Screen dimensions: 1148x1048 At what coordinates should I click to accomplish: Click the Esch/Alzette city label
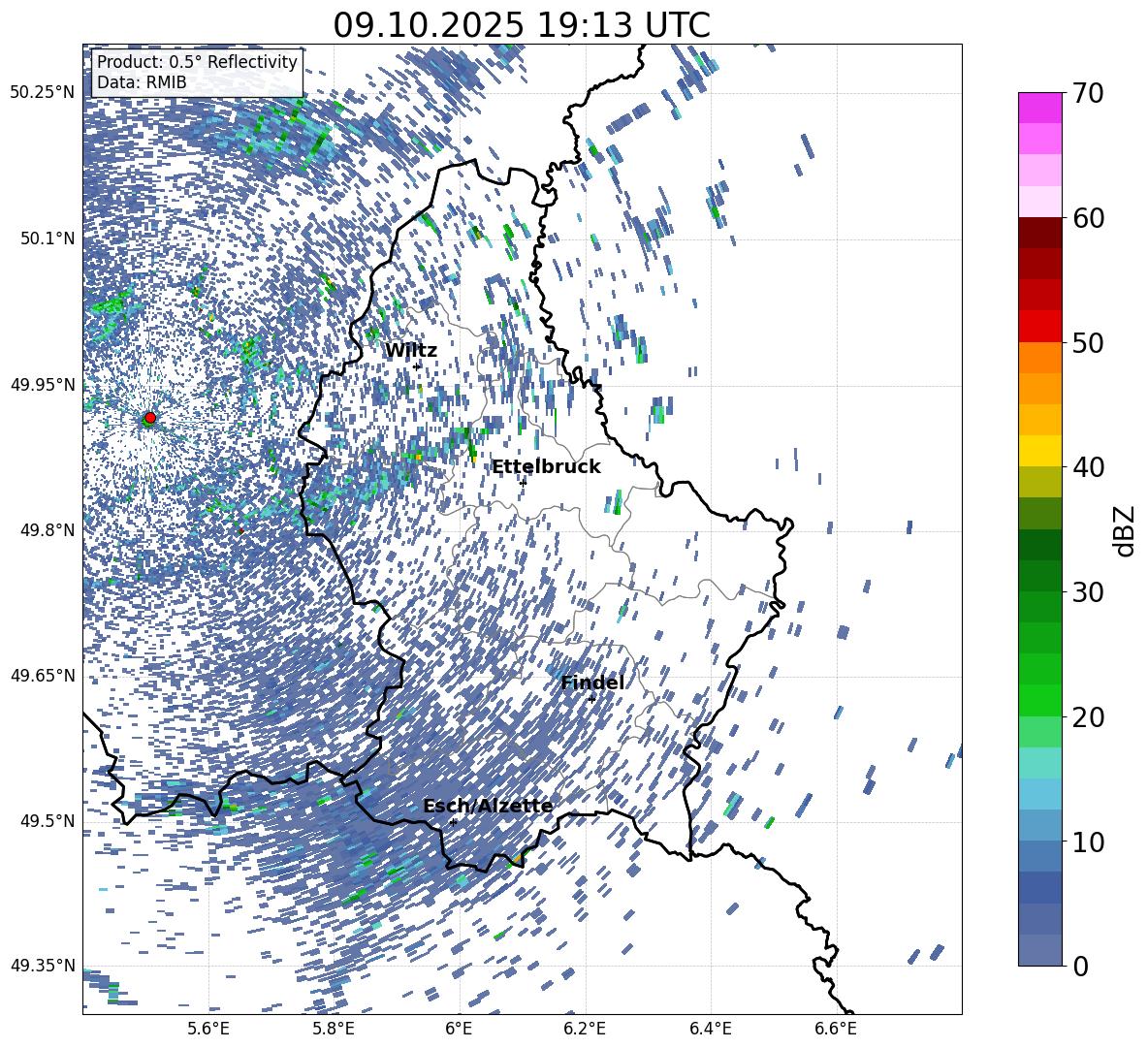click(x=488, y=806)
